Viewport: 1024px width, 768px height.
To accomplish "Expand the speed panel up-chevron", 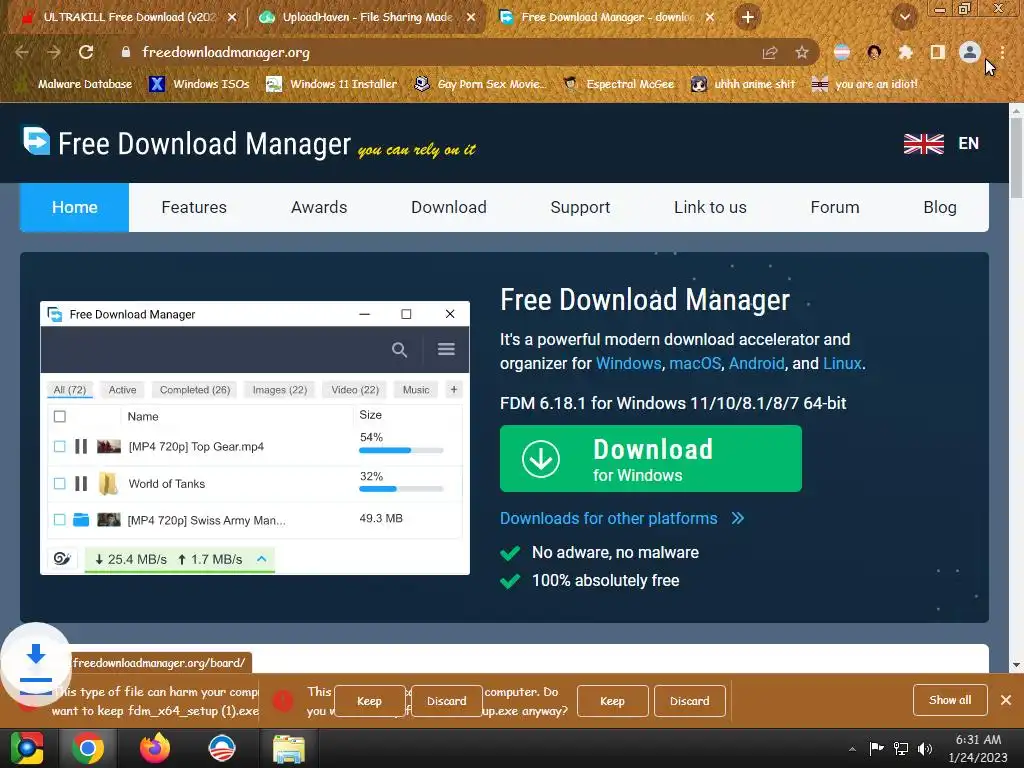I will click(x=262, y=558).
